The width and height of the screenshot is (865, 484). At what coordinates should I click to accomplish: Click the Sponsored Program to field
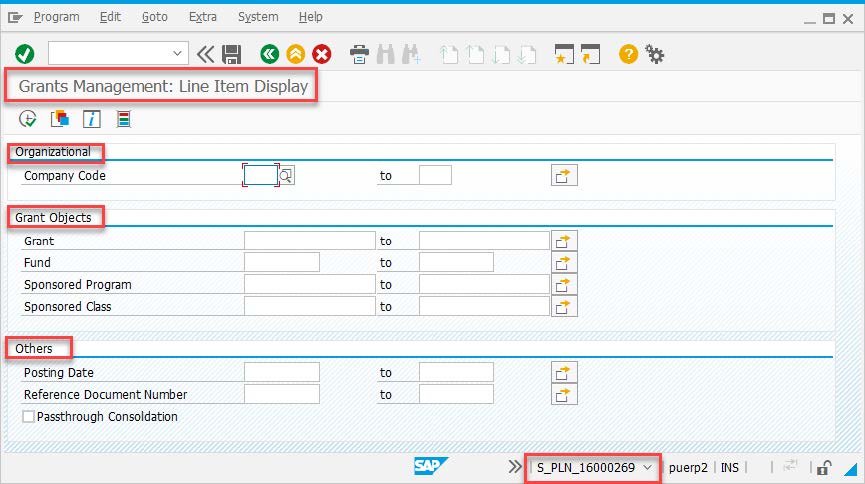(x=484, y=284)
